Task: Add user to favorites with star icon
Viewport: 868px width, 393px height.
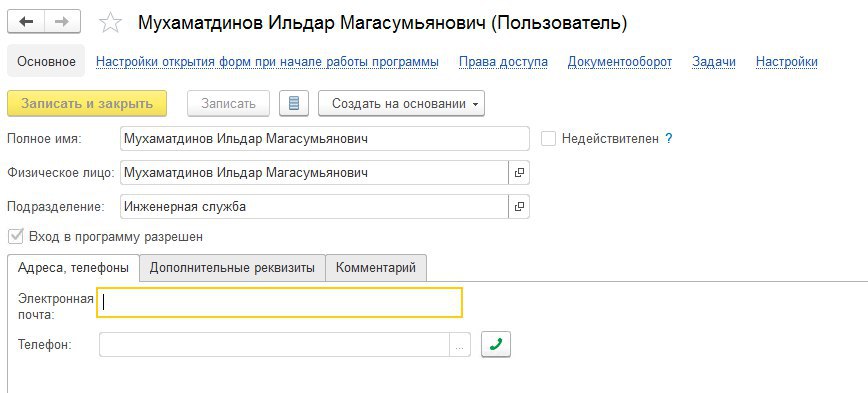Action: click(110, 23)
